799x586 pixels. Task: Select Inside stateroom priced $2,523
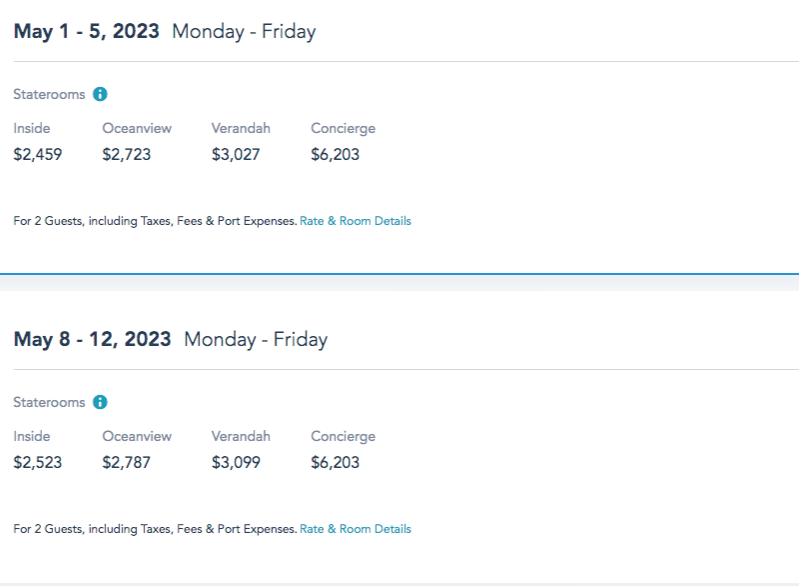(x=37, y=463)
